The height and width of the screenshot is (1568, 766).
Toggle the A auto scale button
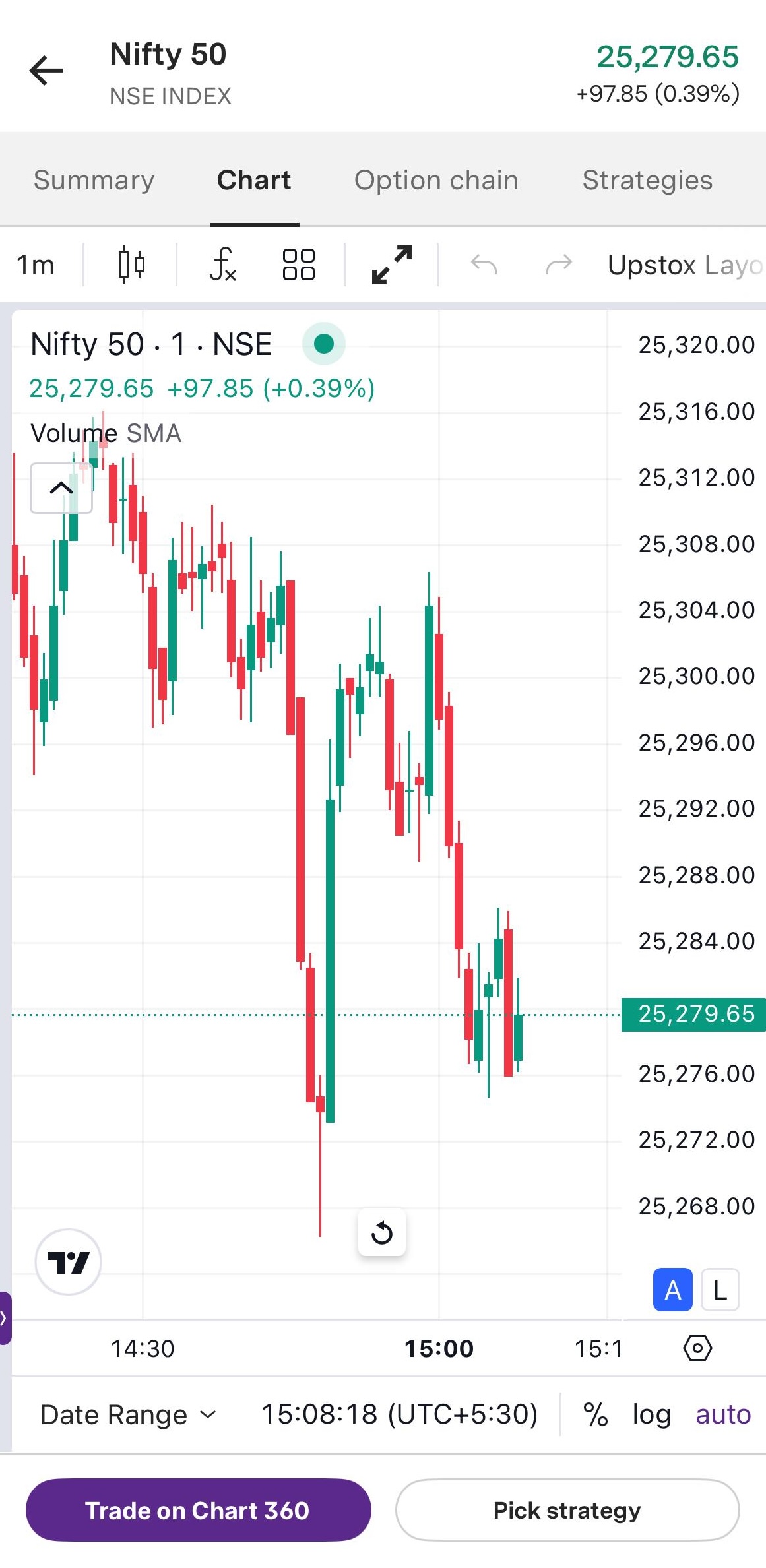coord(672,1290)
